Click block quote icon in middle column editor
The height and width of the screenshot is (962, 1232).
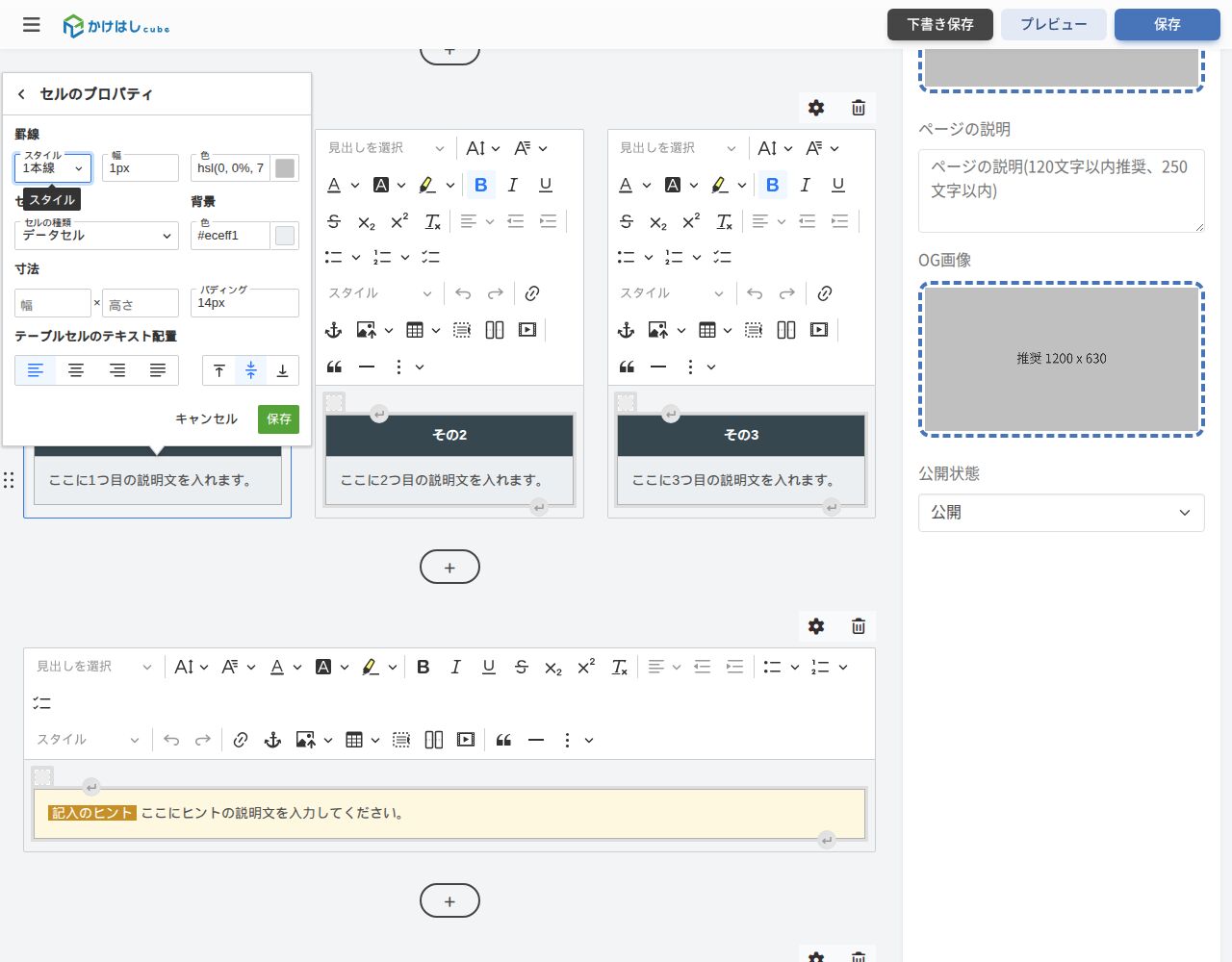click(334, 367)
